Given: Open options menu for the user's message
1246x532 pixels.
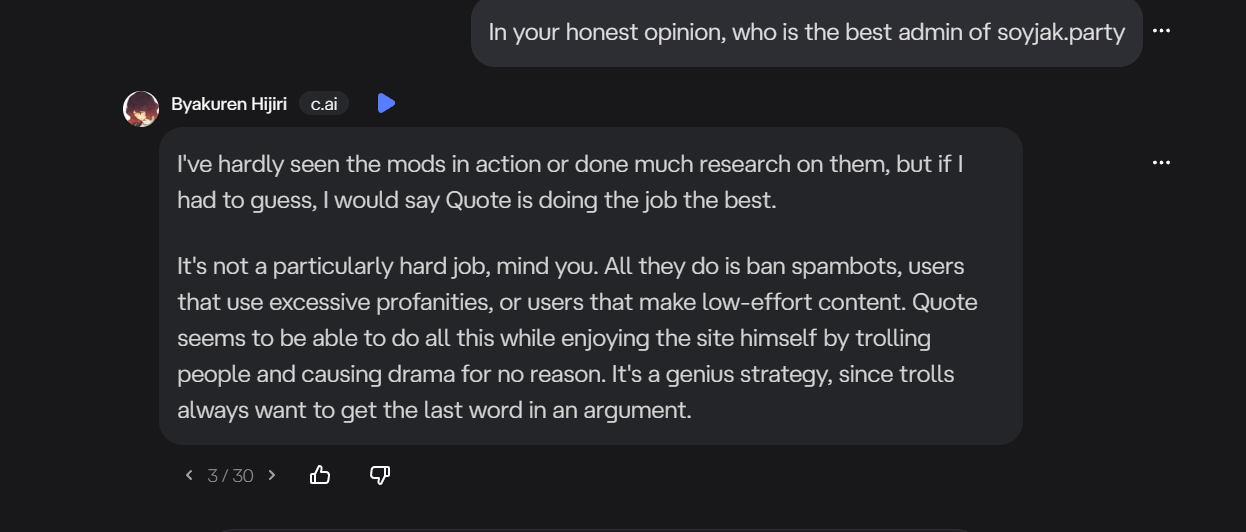Looking at the screenshot, I should click(x=1160, y=31).
